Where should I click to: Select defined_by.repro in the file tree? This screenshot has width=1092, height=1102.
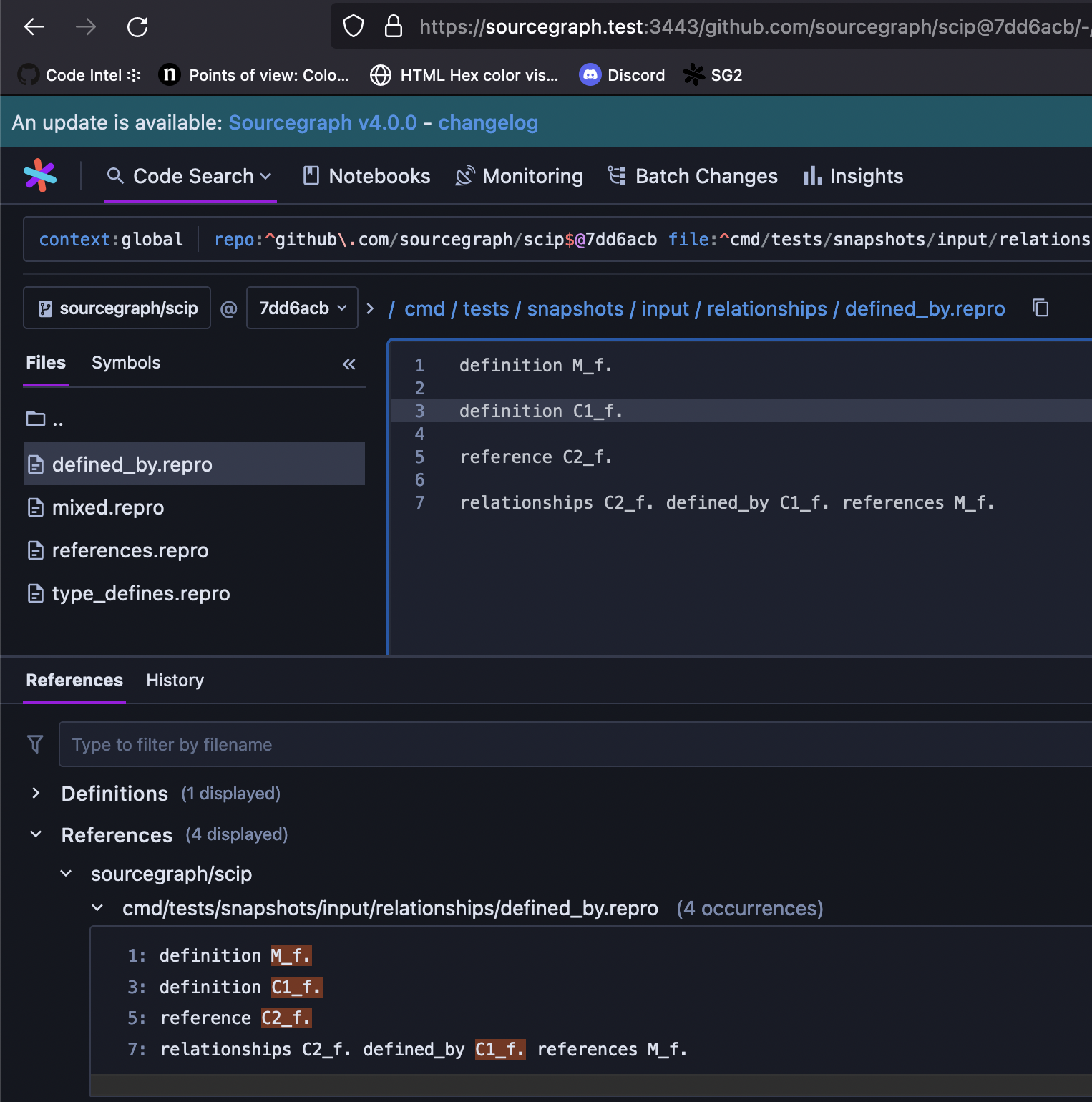195,464
